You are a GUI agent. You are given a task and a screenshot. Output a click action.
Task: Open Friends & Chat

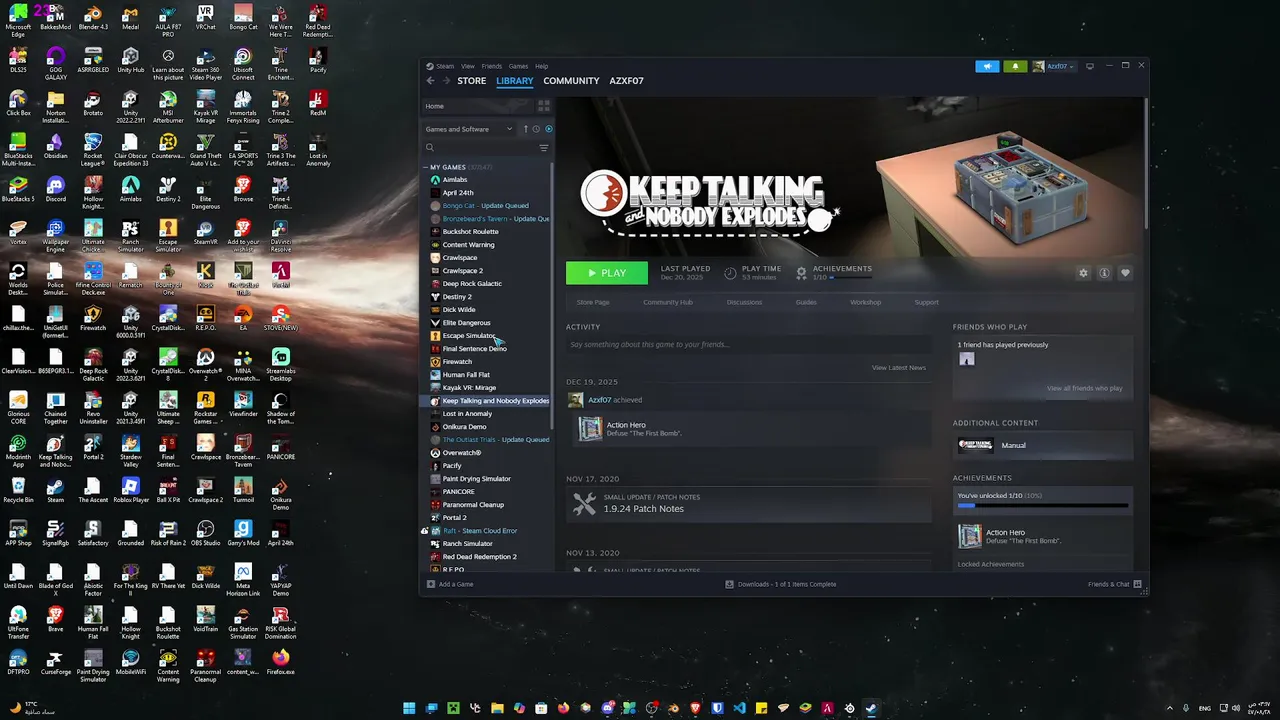[1114, 584]
